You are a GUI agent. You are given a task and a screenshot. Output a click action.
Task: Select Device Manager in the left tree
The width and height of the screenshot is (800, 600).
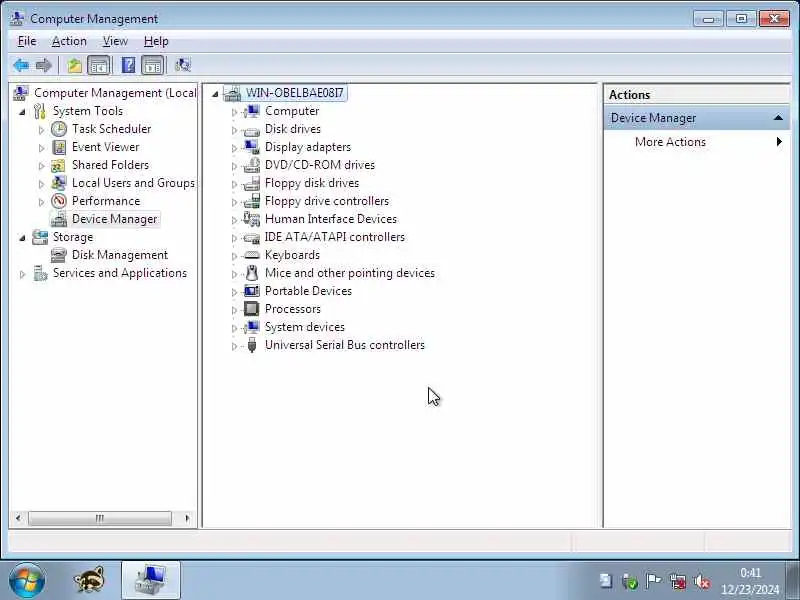[x=114, y=219]
